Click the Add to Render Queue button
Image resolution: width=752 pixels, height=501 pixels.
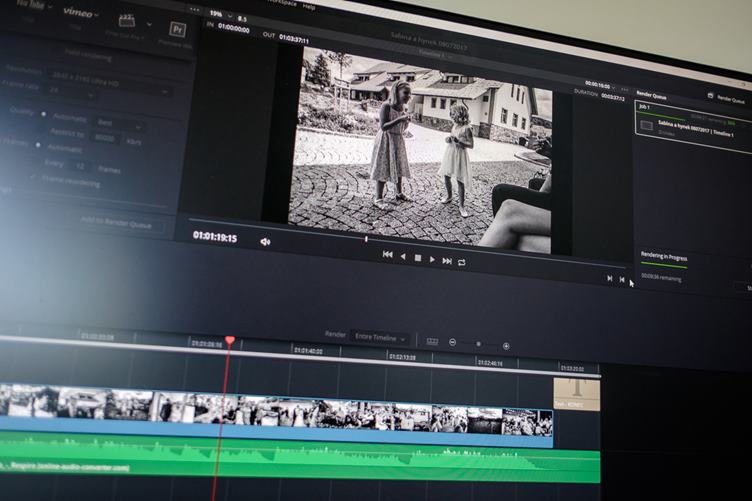point(117,223)
